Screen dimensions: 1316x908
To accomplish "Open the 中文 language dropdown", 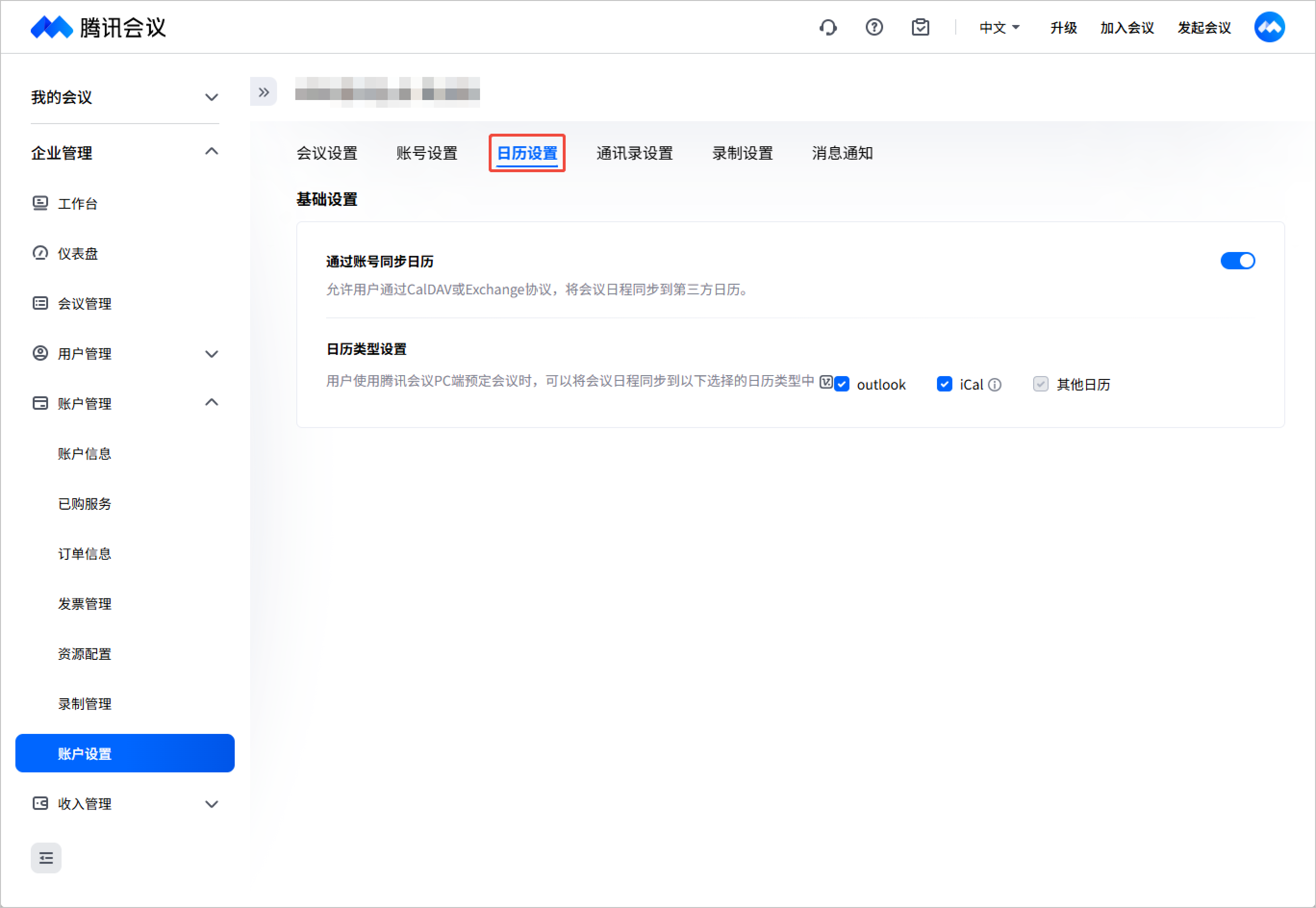I will (999, 27).
